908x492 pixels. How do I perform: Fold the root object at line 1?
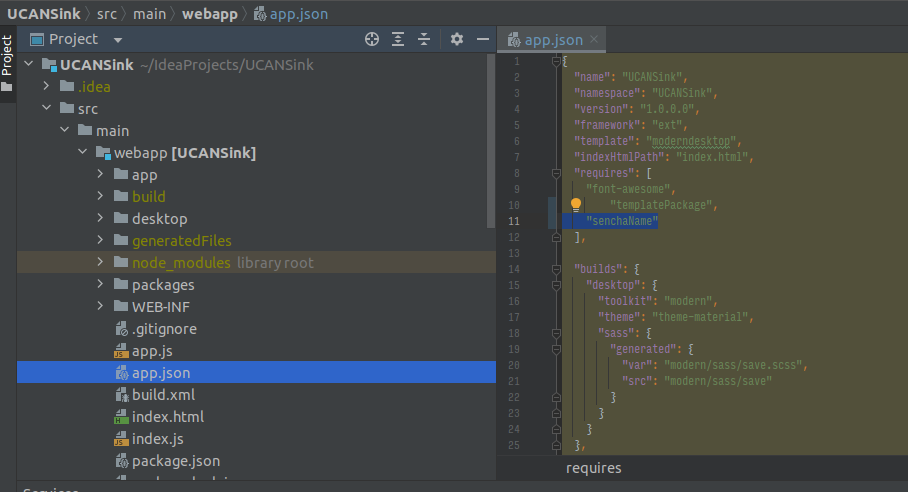coord(556,61)
